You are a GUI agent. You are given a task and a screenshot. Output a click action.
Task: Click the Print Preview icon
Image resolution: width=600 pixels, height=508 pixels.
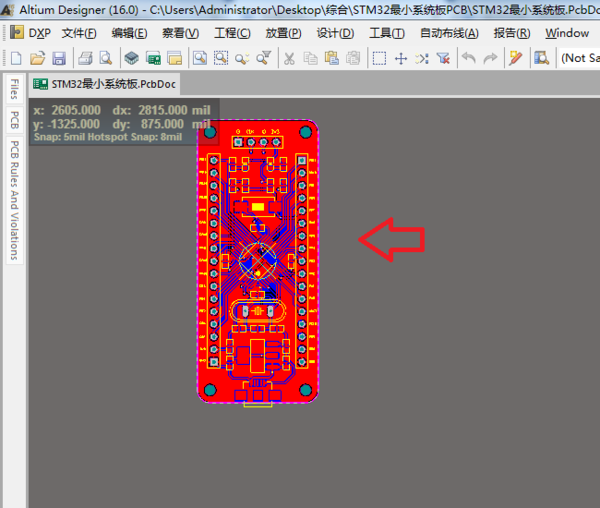[106, 59]
